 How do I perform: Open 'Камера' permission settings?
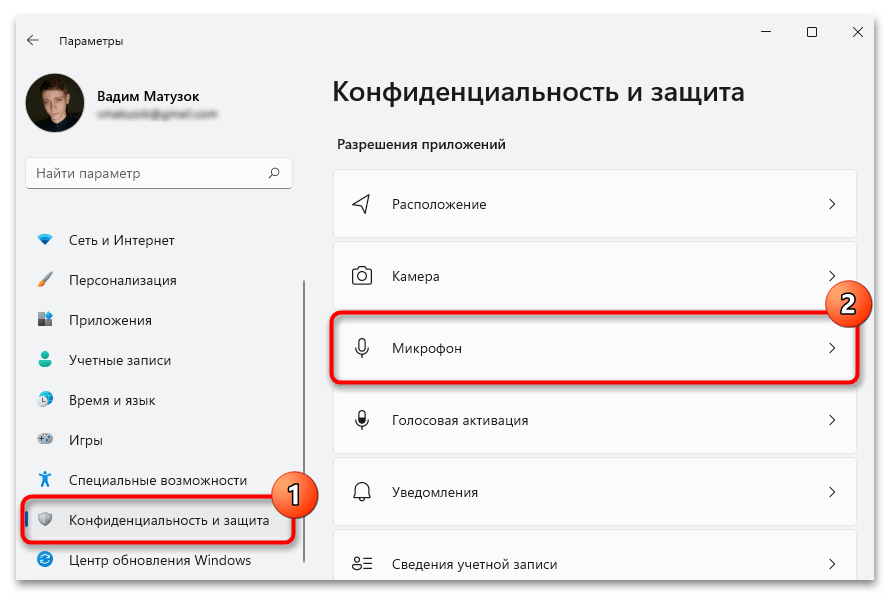pyautogui.click(x=594, y=276)
